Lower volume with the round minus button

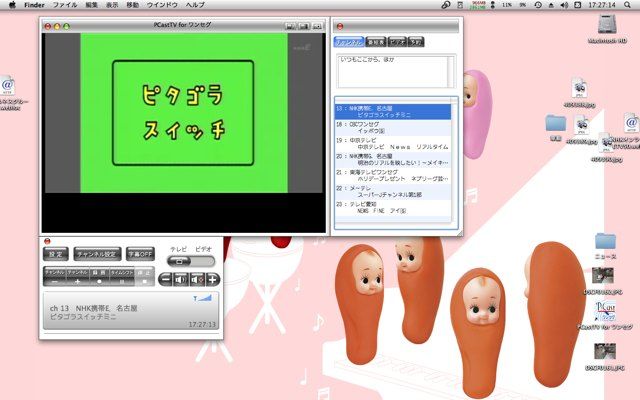tap(165, 280)
